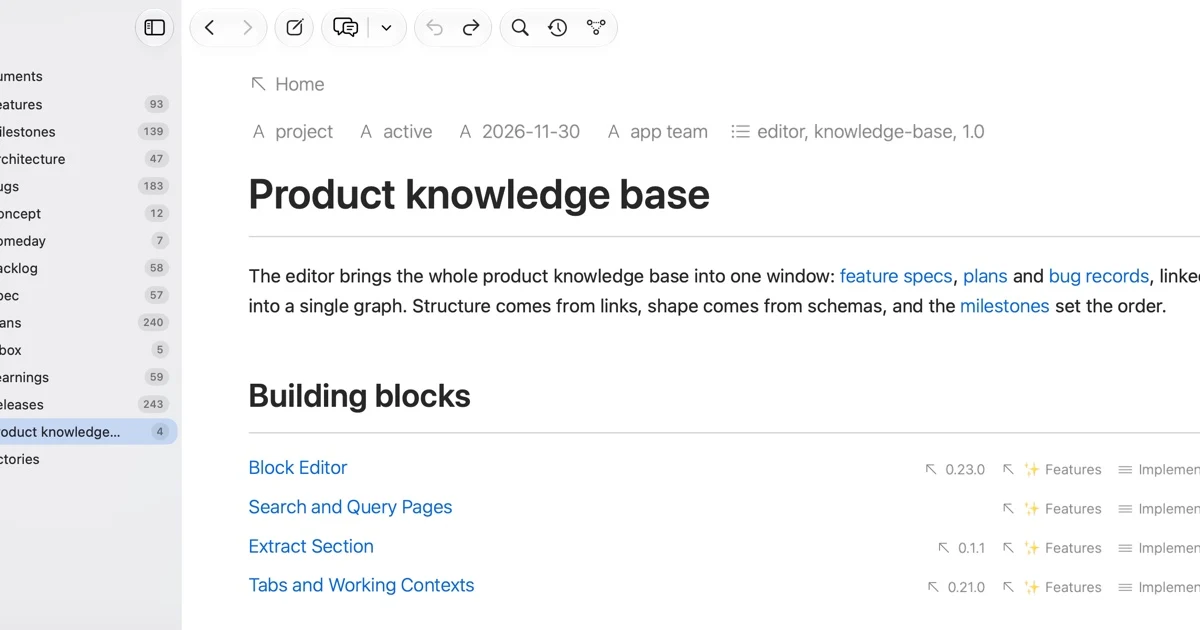Go forward with the right chevron
The width and height of the screenshot is (1200, 630).
pos(247,28)
